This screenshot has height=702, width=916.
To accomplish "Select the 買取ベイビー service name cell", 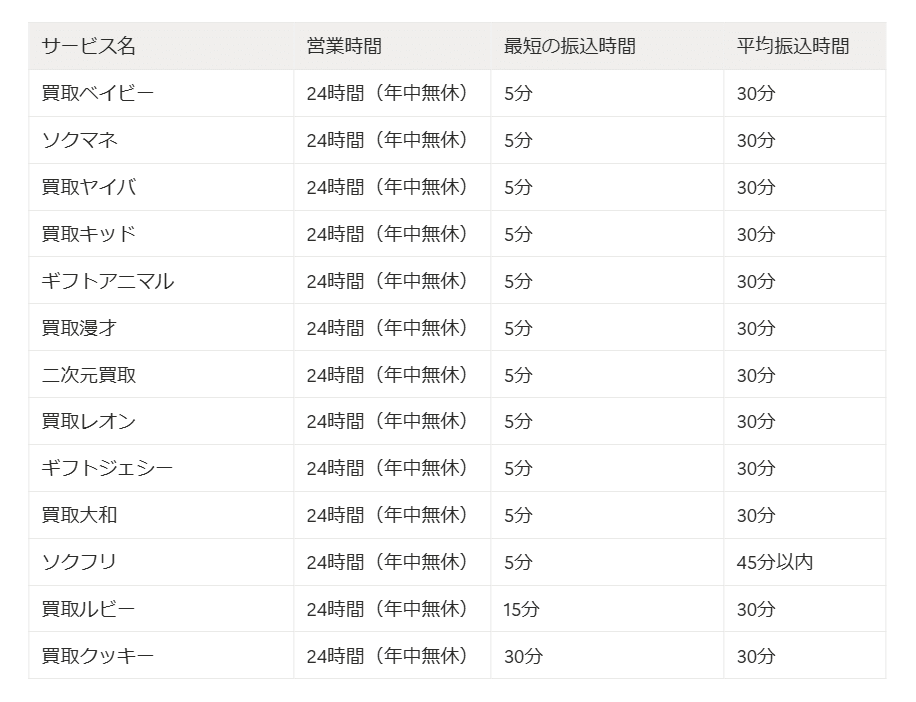I will click(x=97, y=93).
